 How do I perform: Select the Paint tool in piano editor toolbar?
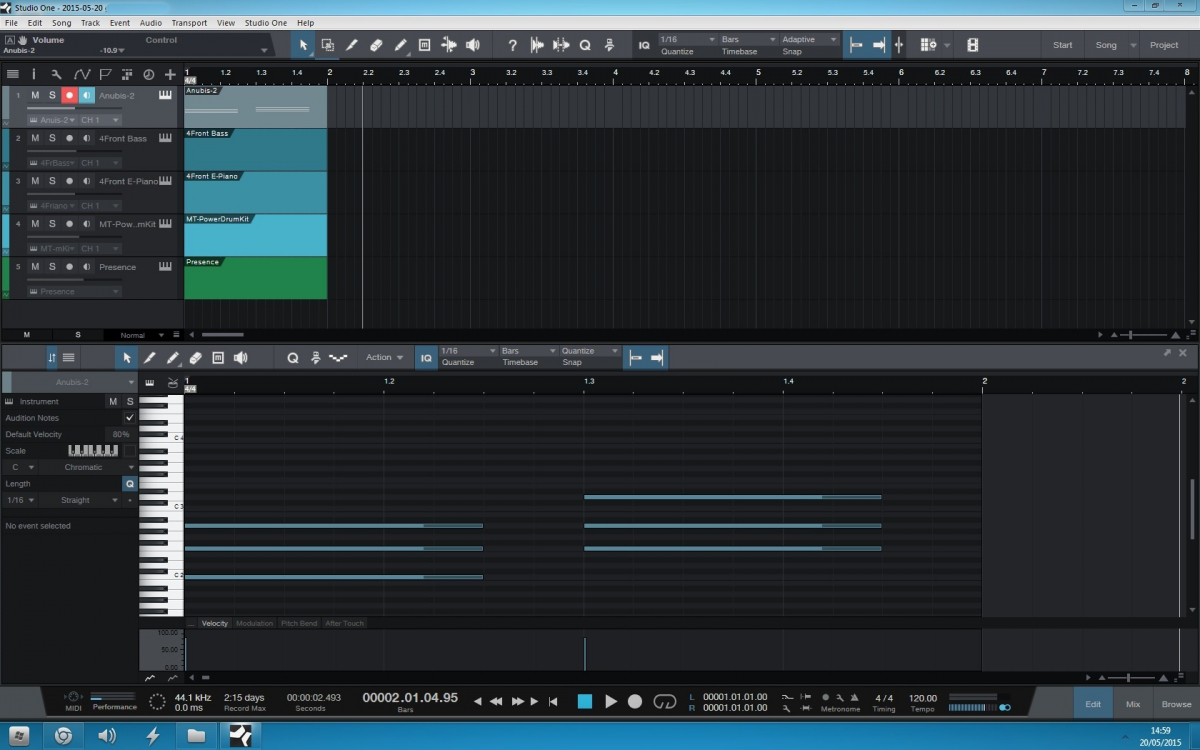click(x=173, y=357)
